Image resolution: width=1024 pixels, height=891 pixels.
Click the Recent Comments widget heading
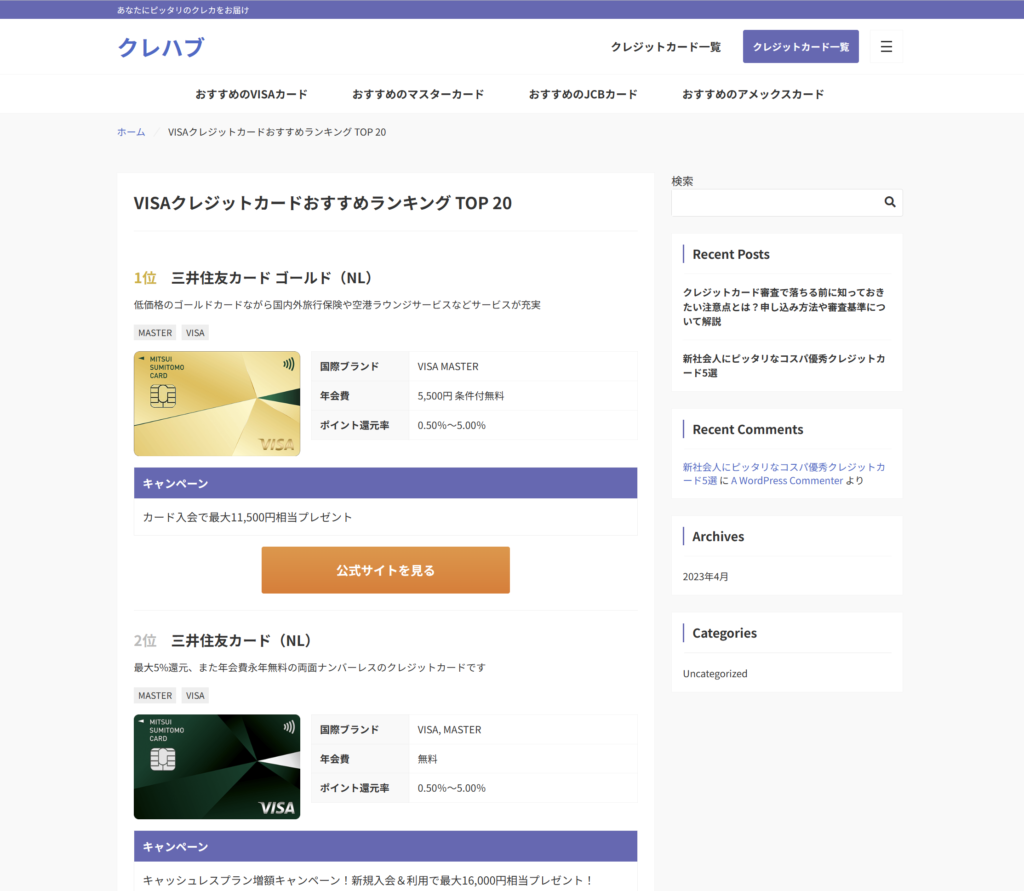[x=748, y=429]
